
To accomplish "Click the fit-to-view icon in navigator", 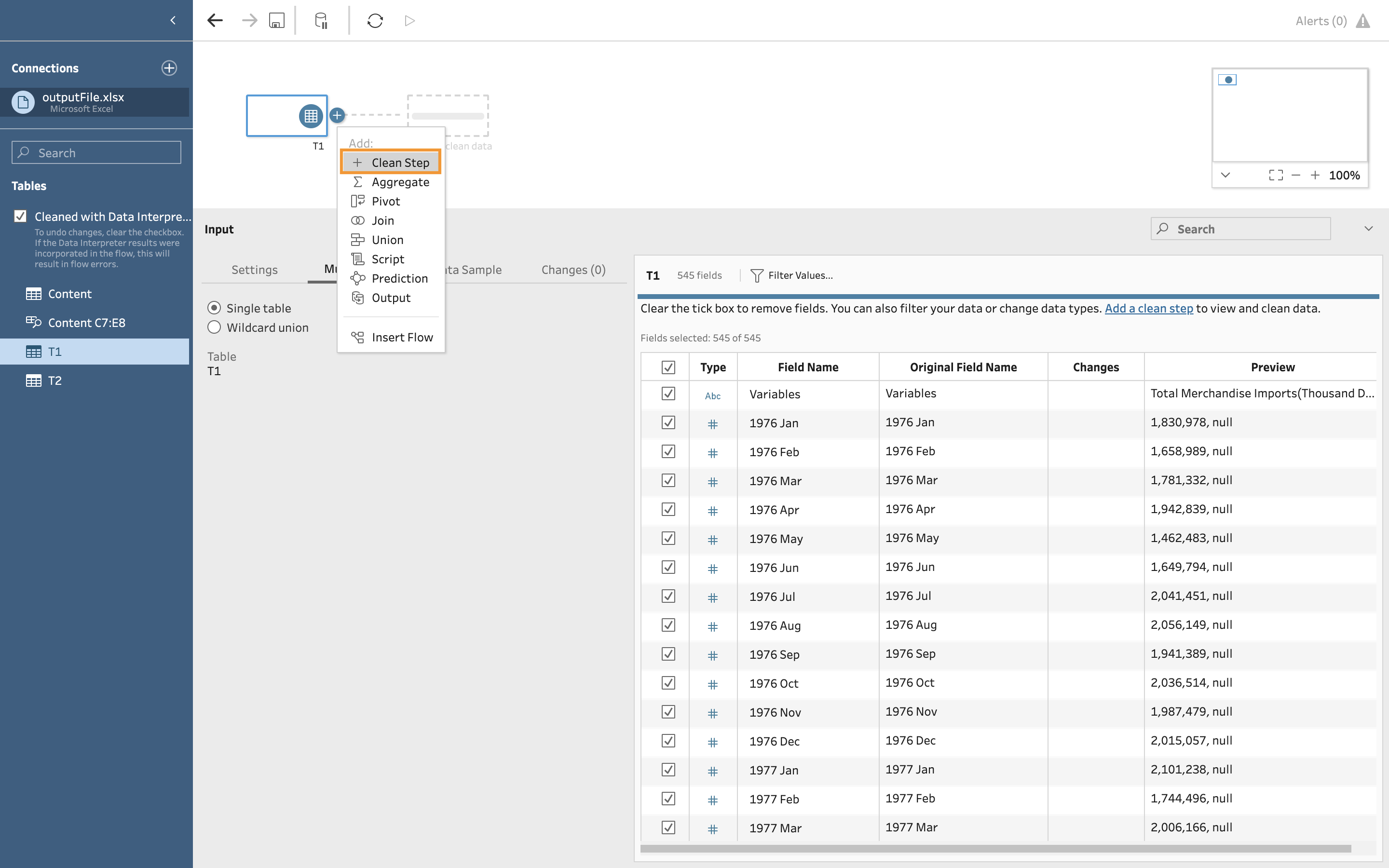I will [1275, 175].
